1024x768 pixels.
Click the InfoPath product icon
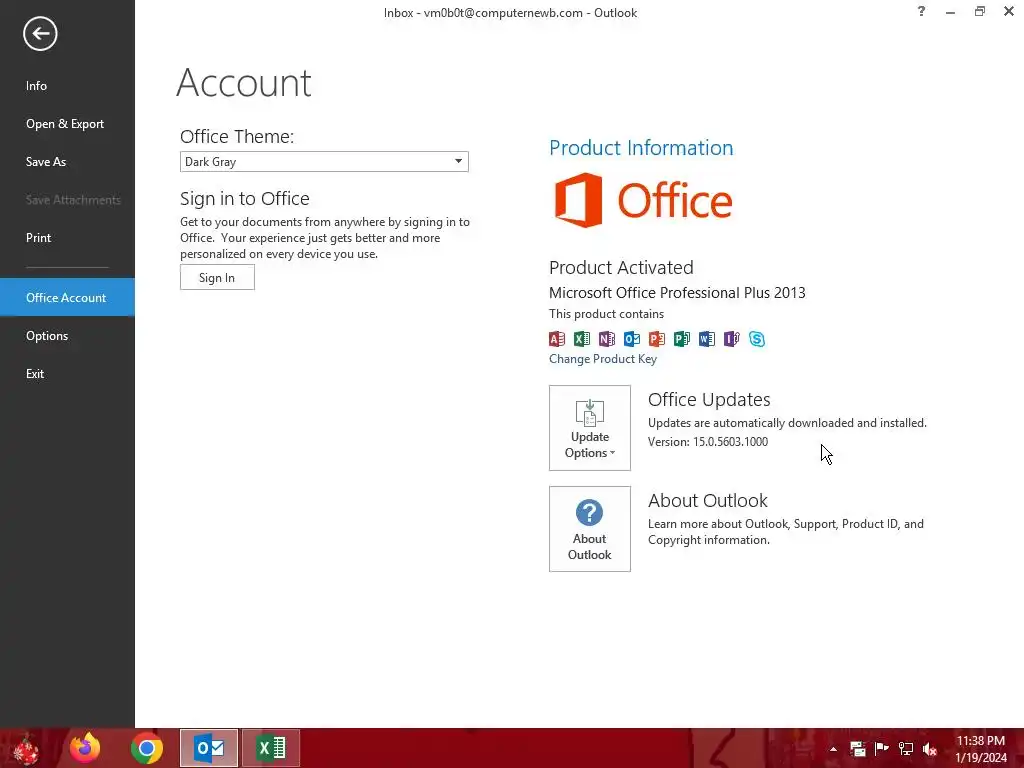point(731,338)
